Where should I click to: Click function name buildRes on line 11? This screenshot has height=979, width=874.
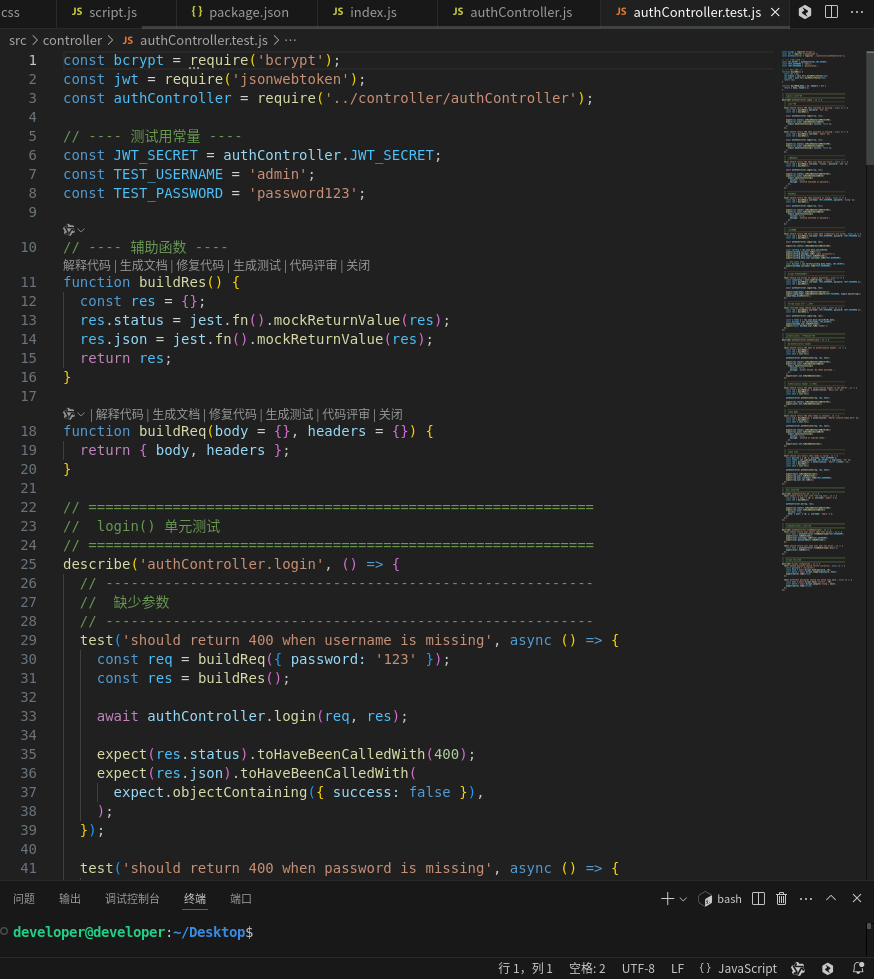tap(172, 282)
